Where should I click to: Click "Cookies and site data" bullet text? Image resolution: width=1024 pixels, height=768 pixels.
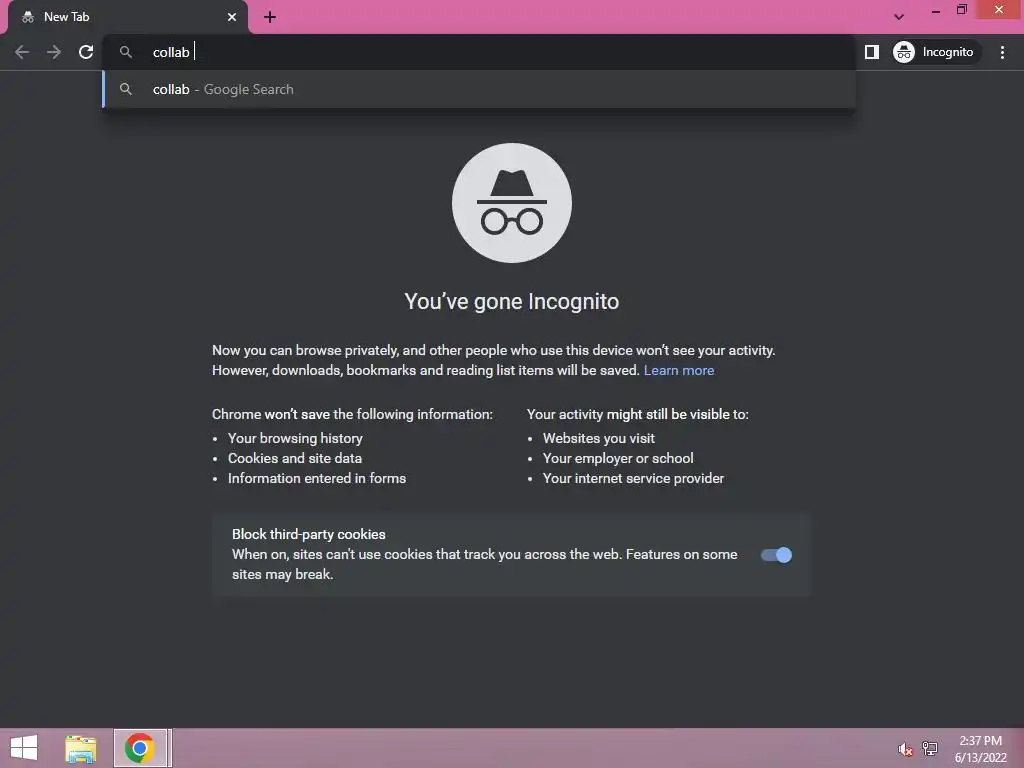[x=295, y=458]
